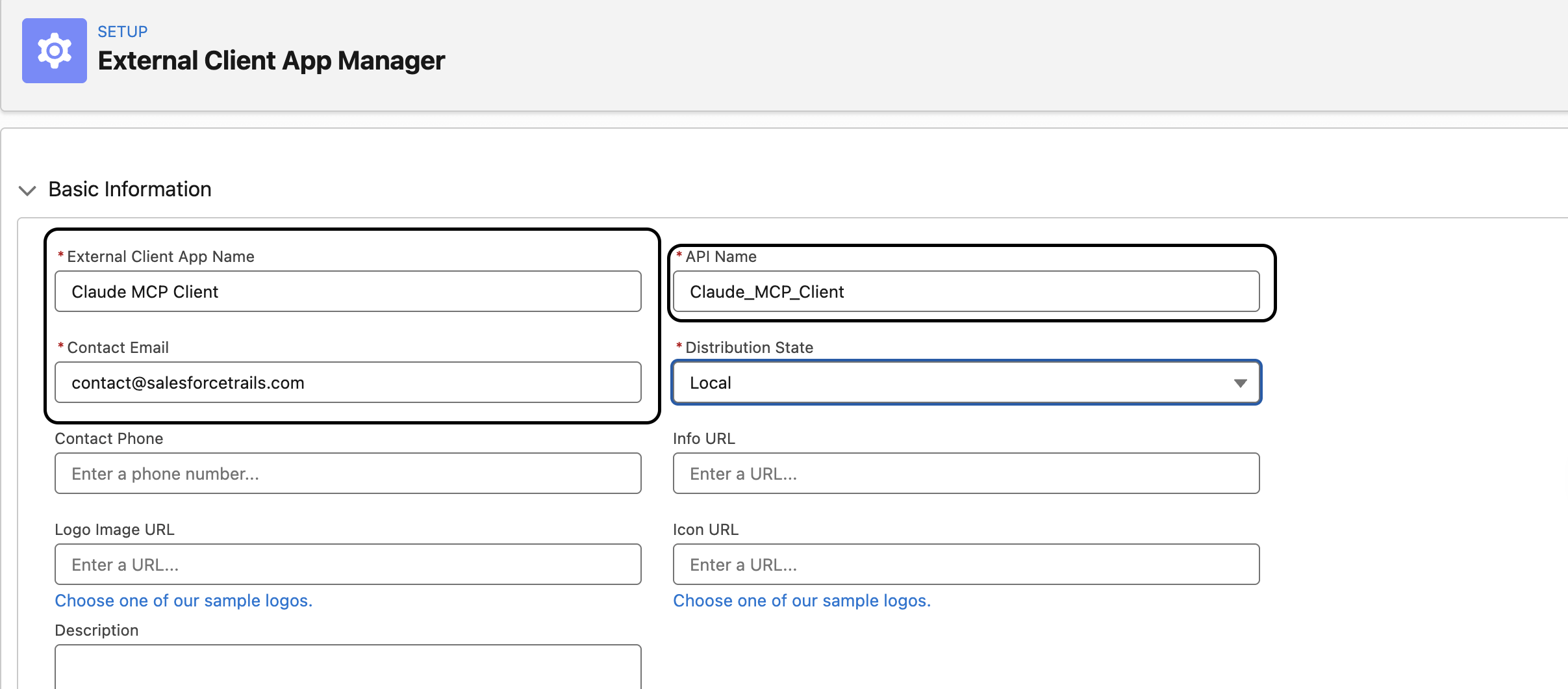The height and width of the screenshot is (689, 1568).
Task: Click the Setup gear icon
Action: point(55,51)
